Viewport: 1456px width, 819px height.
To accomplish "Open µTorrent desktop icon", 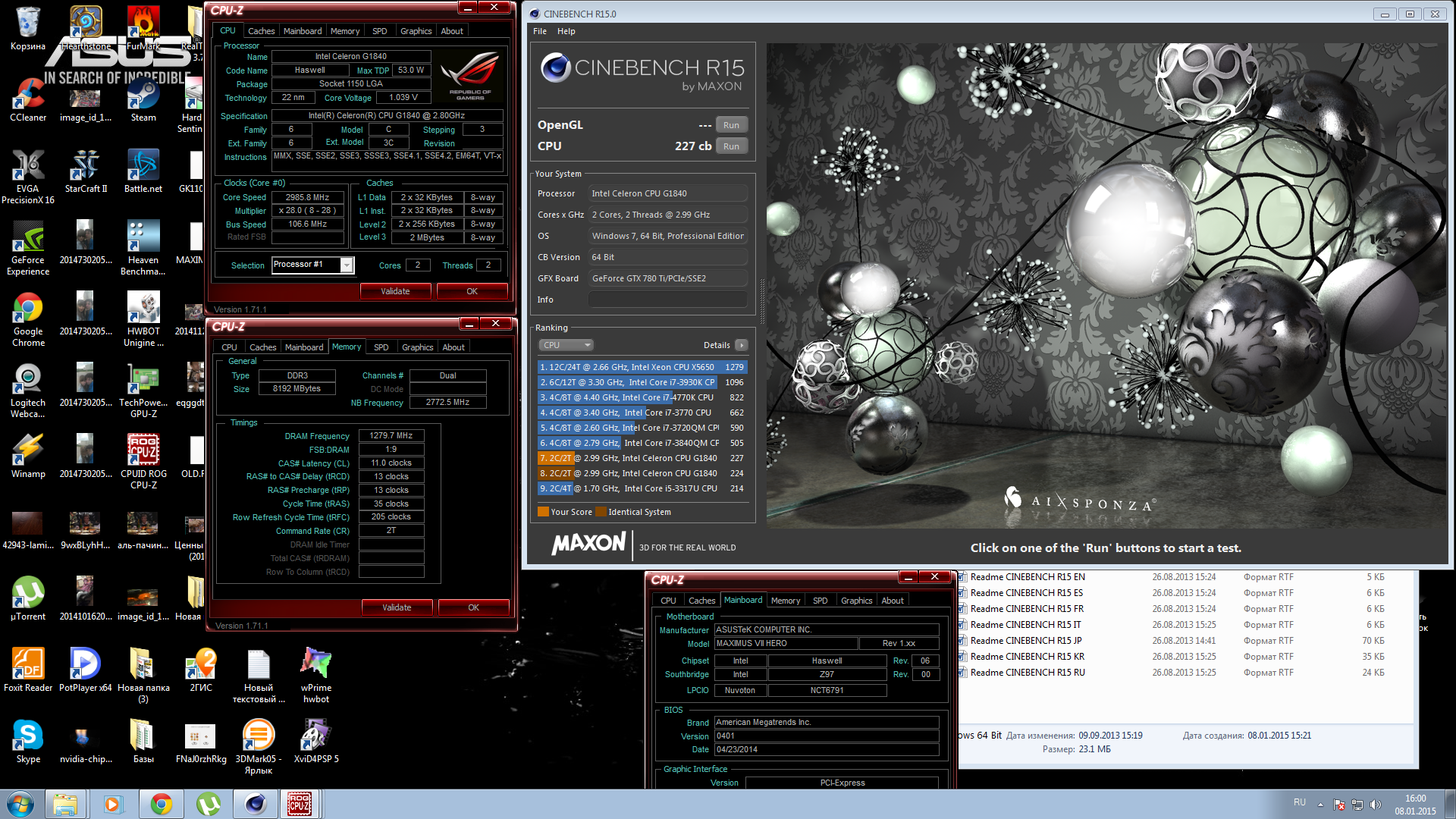I will coord(28,599).
